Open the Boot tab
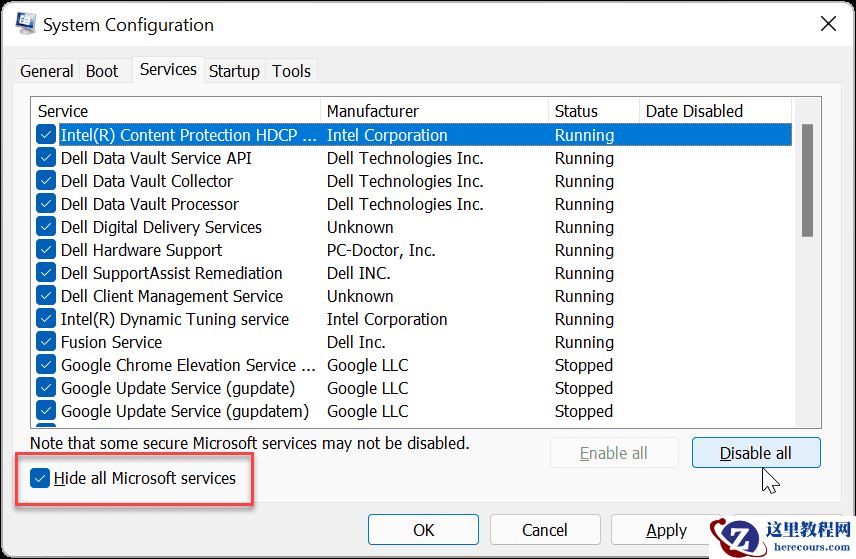Screen dimensions: 856x559 102,71
